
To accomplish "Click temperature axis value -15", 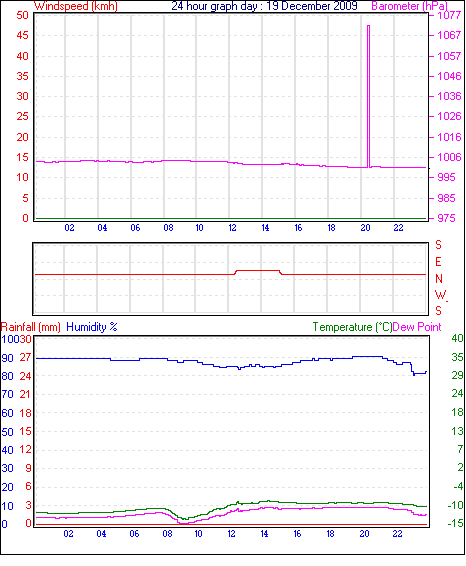I will 456,523.
